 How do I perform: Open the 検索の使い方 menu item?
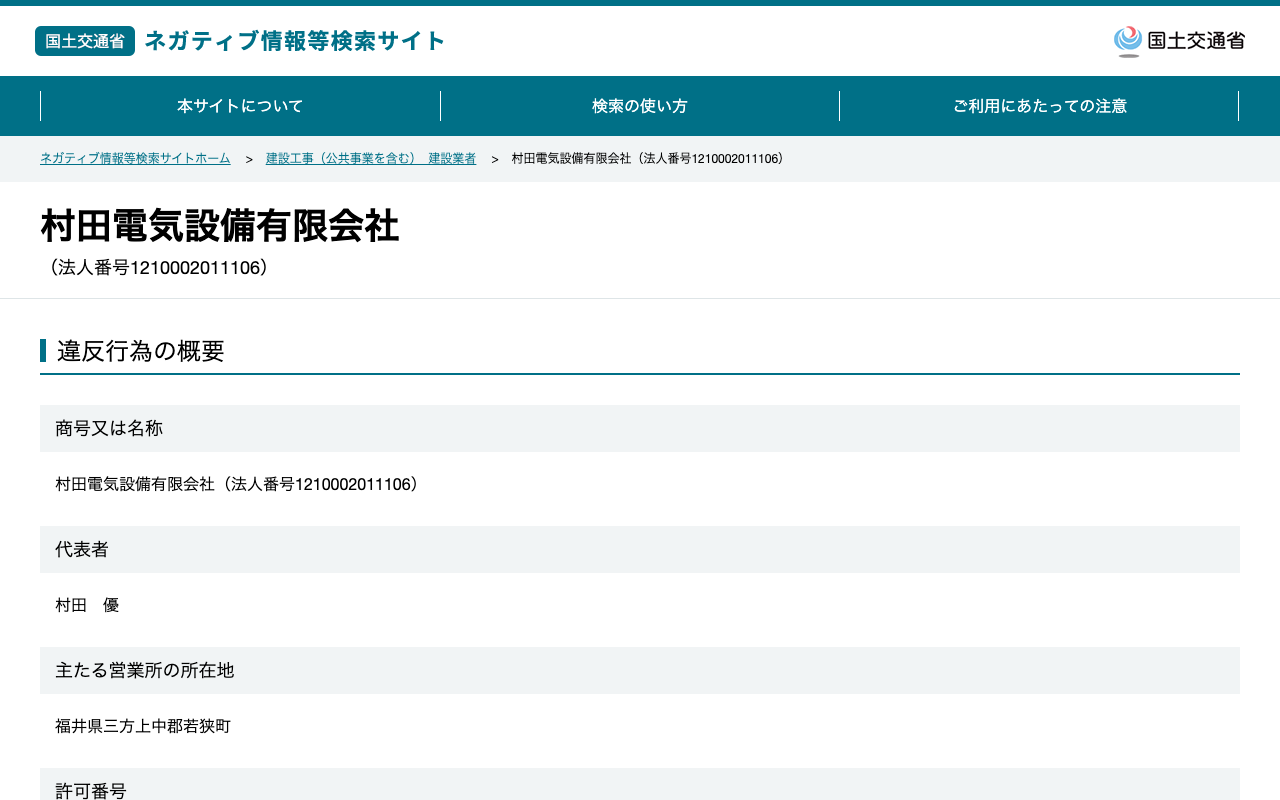click(x=640, y=106)
